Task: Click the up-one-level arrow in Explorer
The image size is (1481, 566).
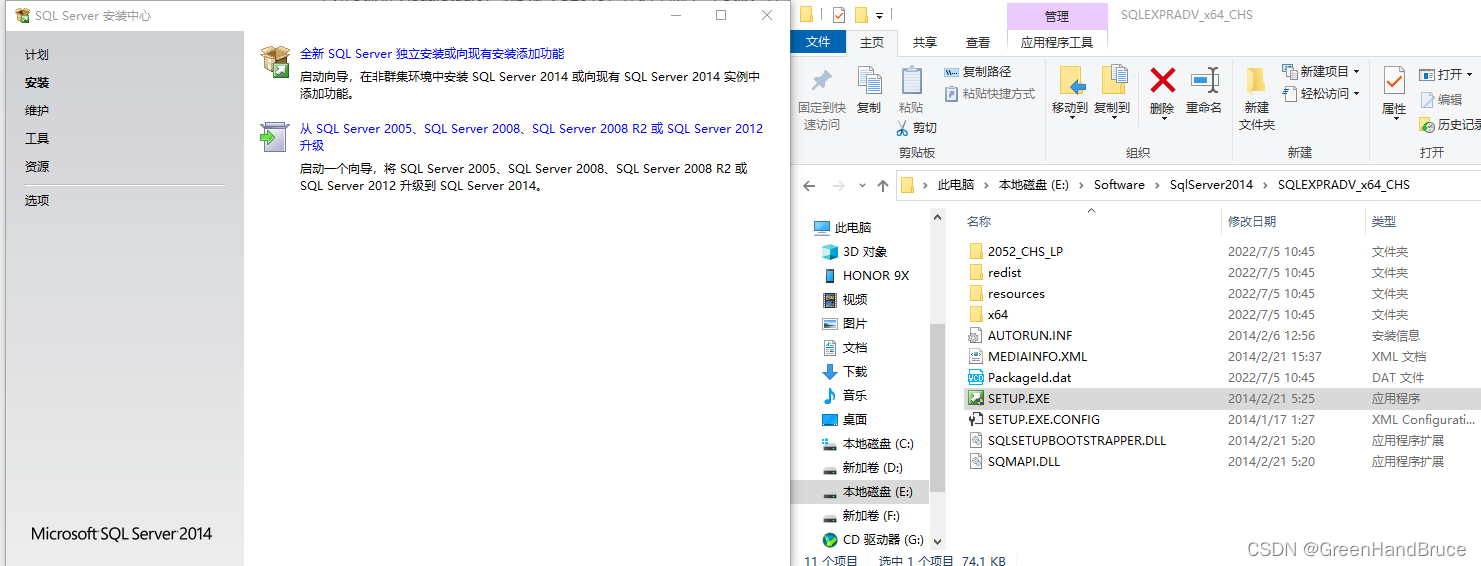Action: pos(883,185)
